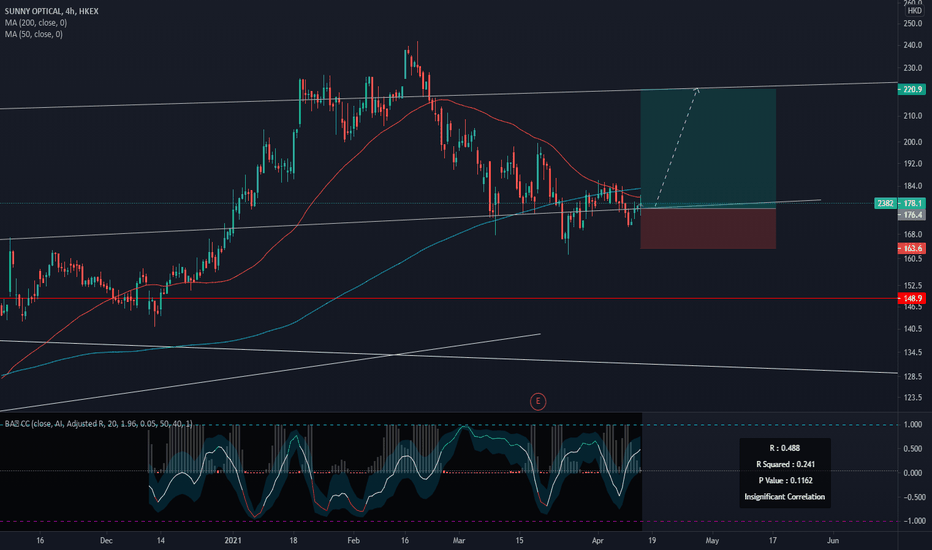Click the R : 0.488 statistic
The height and width of the screenshot is (550, 932).
[x=785, y=448]
